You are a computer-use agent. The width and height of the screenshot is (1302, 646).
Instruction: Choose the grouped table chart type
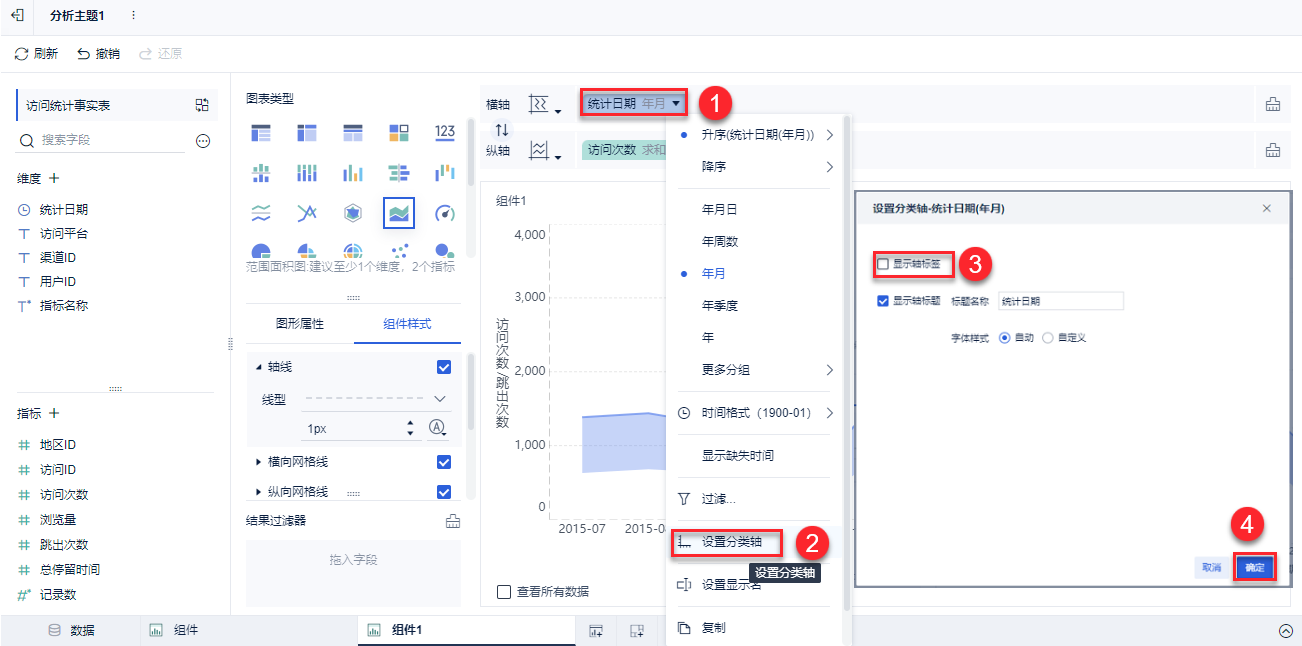(261, 132)
